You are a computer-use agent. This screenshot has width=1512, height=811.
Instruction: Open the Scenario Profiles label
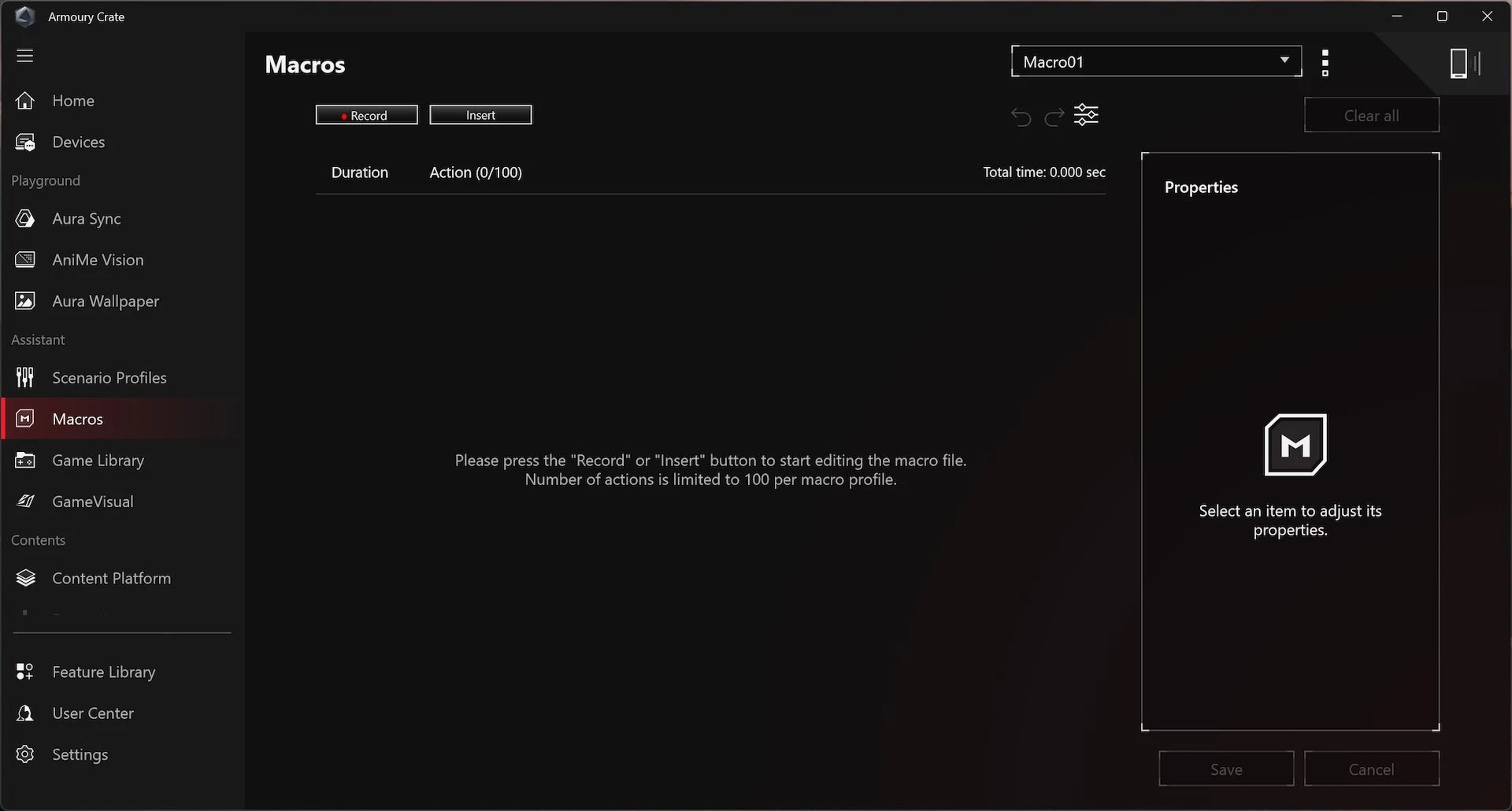109,378
